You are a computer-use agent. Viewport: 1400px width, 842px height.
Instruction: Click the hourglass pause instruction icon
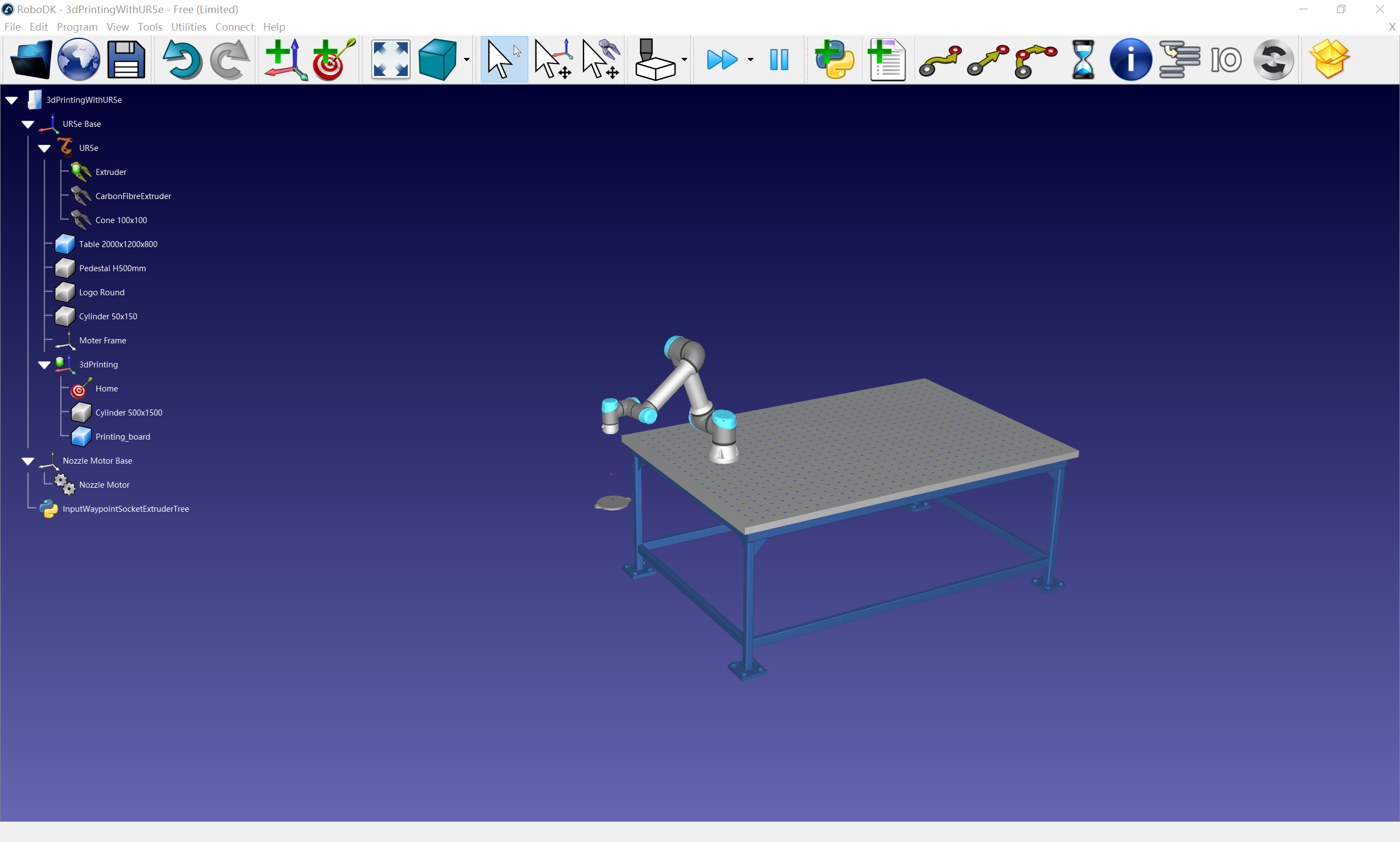[1083, 59]
